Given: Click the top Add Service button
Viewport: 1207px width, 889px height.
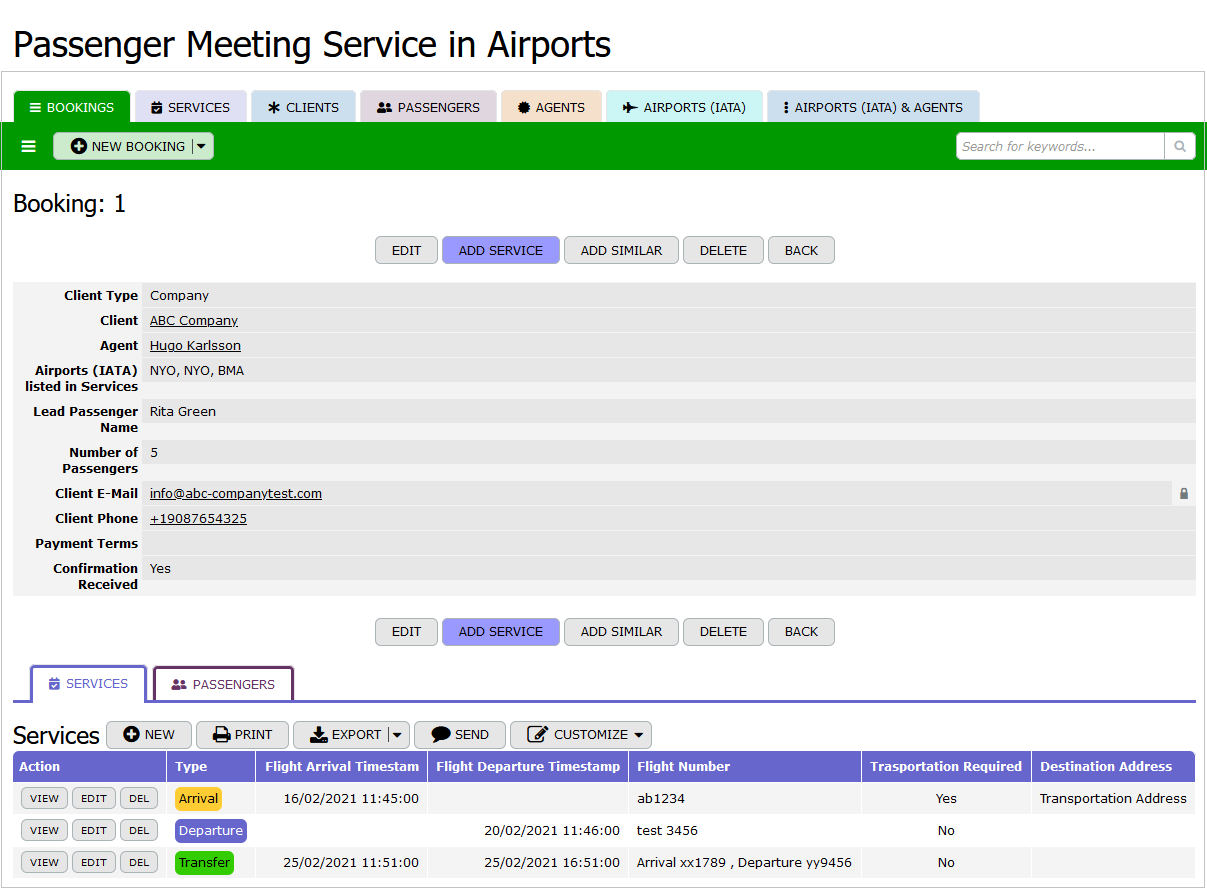Looking at the screenshot, I should (x=501, y=251).
